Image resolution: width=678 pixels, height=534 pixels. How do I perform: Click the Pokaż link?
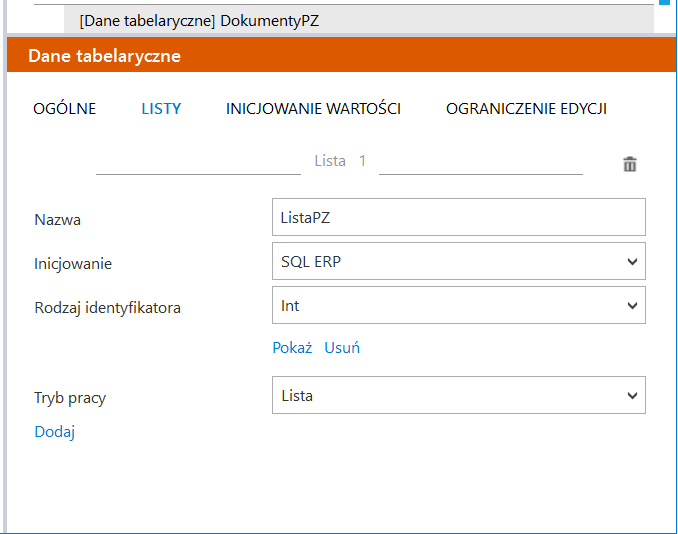pyautogui.click(x=292, y=348)
